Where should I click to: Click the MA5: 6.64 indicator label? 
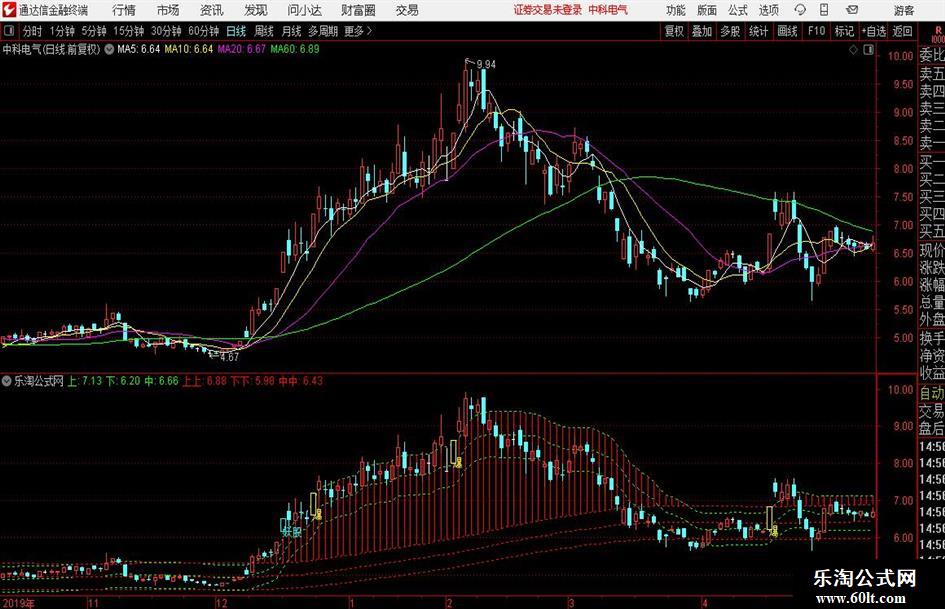(x=139, y=49)
